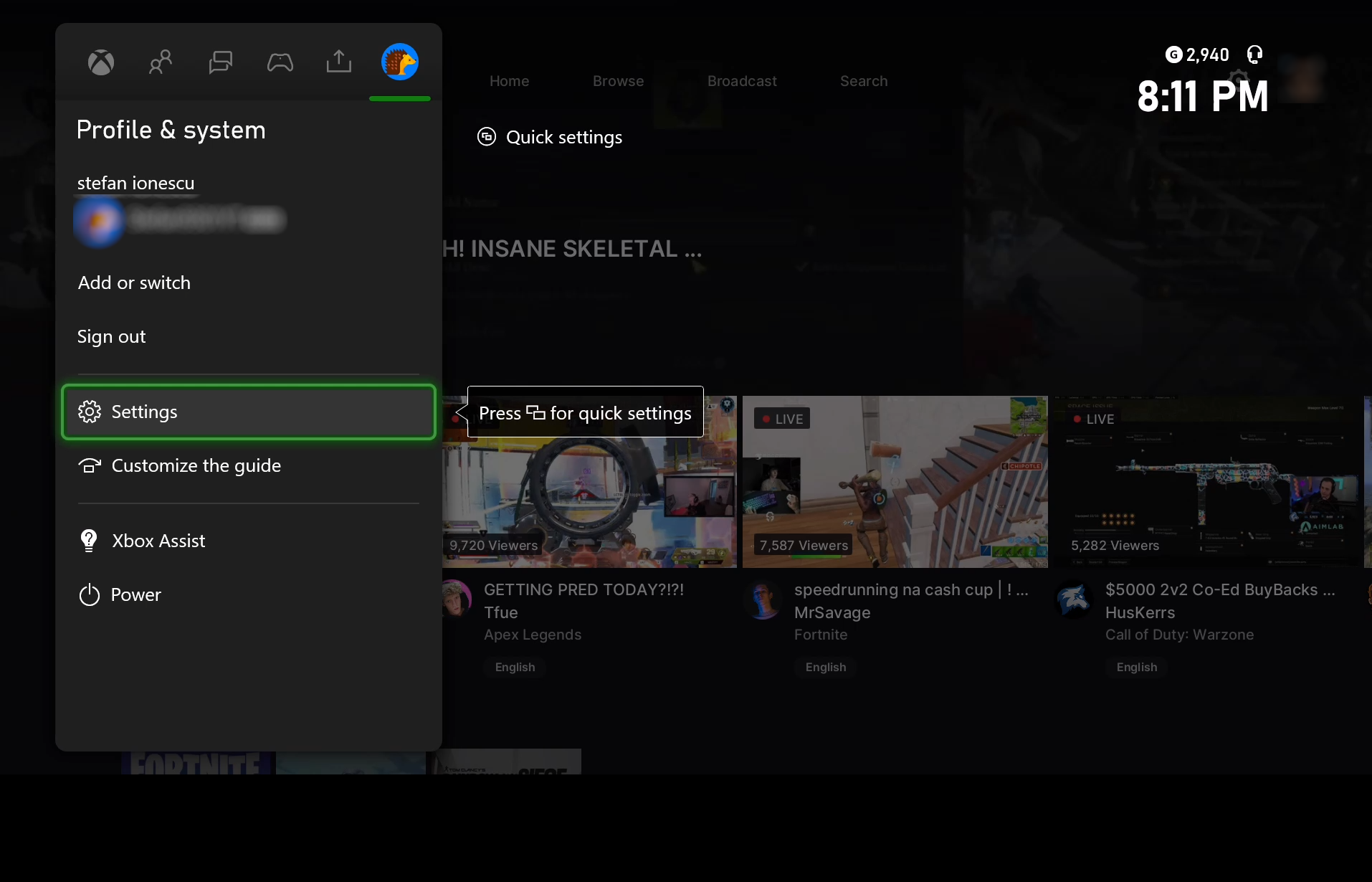Screen dimensions: 1372x882
Task: Select Customize the guide
Action: (x=249, y=466)
